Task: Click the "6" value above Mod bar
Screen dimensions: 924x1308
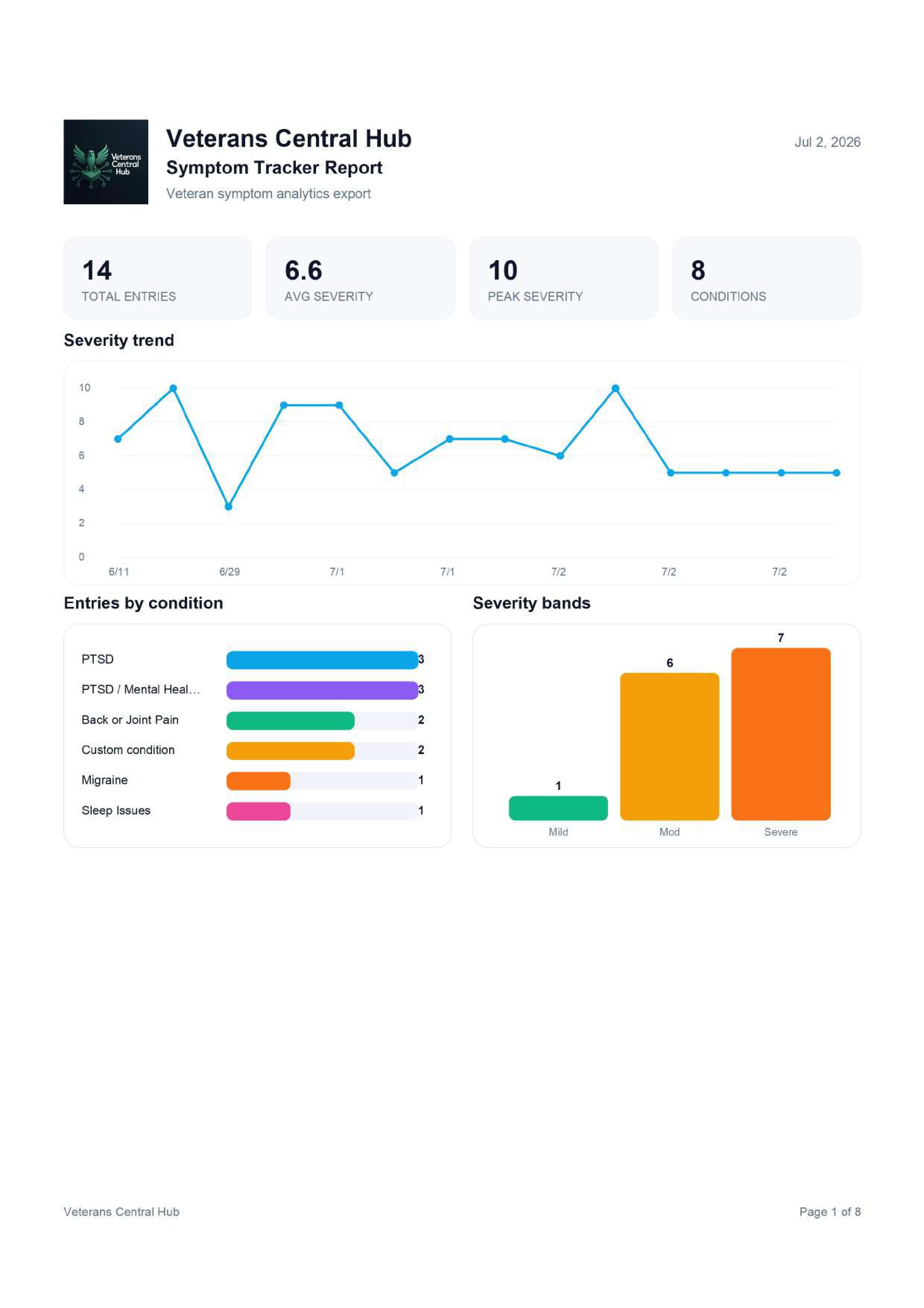Action: click(670, 662)
